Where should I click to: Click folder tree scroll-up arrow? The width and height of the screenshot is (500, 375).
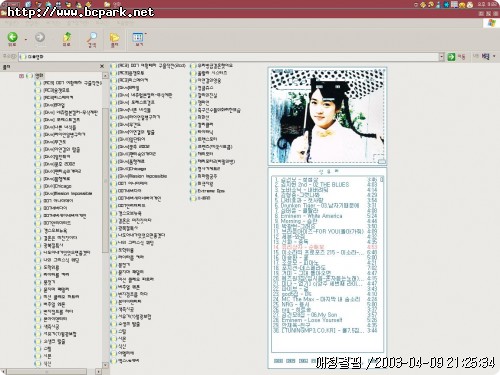coord(105,76)
